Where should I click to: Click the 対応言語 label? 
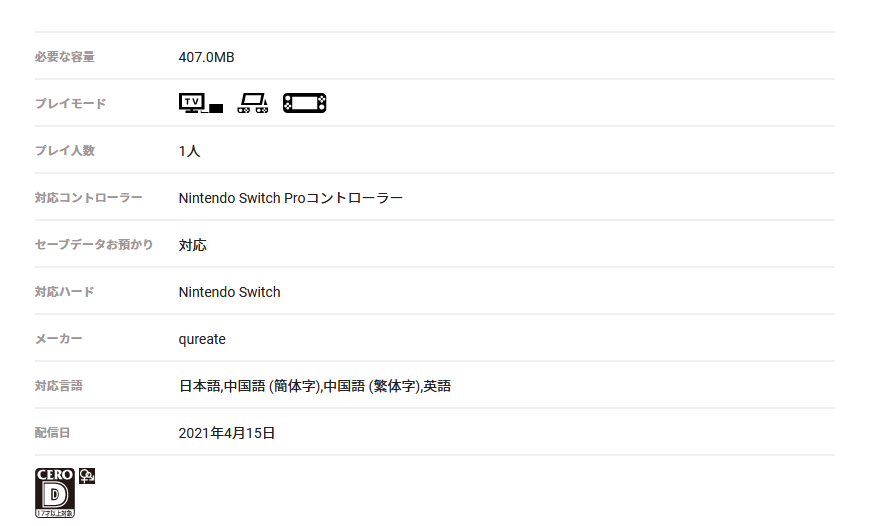click(x=58, y=386)
